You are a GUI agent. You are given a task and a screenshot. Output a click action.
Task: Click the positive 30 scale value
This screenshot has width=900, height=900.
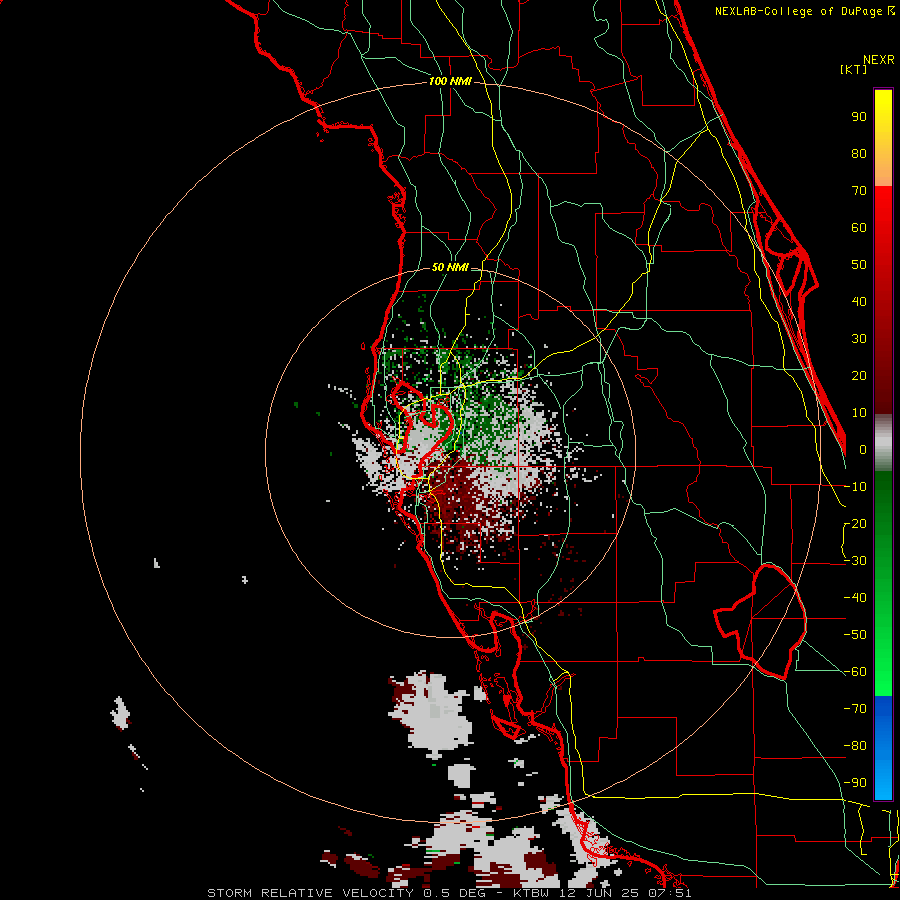(x=859, y=339)
